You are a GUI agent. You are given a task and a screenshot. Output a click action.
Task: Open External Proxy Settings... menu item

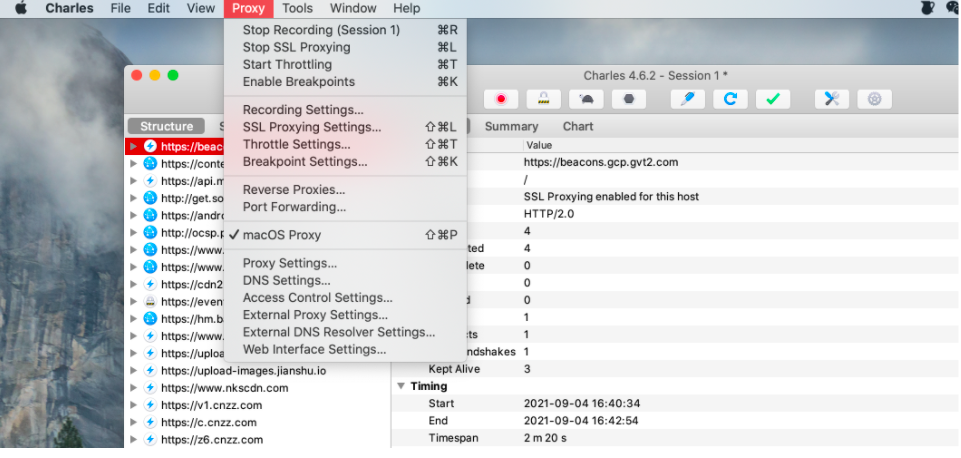coord(345,315)
